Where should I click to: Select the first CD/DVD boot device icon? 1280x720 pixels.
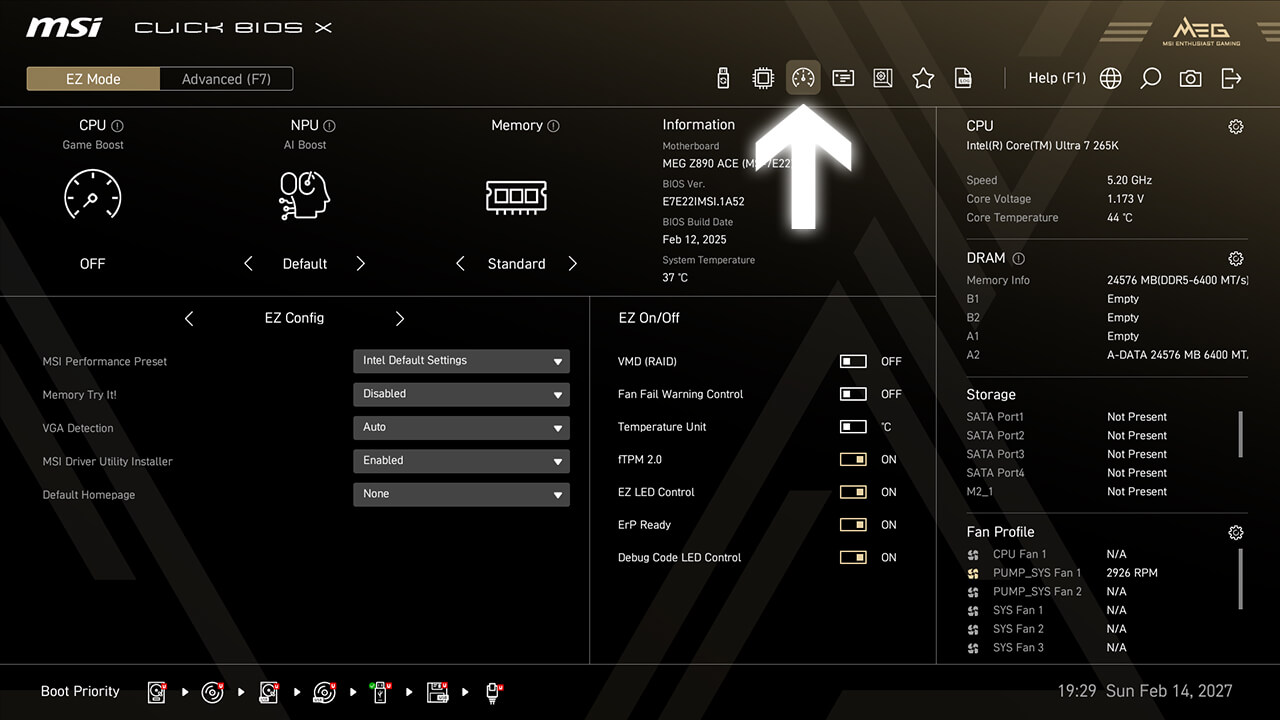[214, 692]
